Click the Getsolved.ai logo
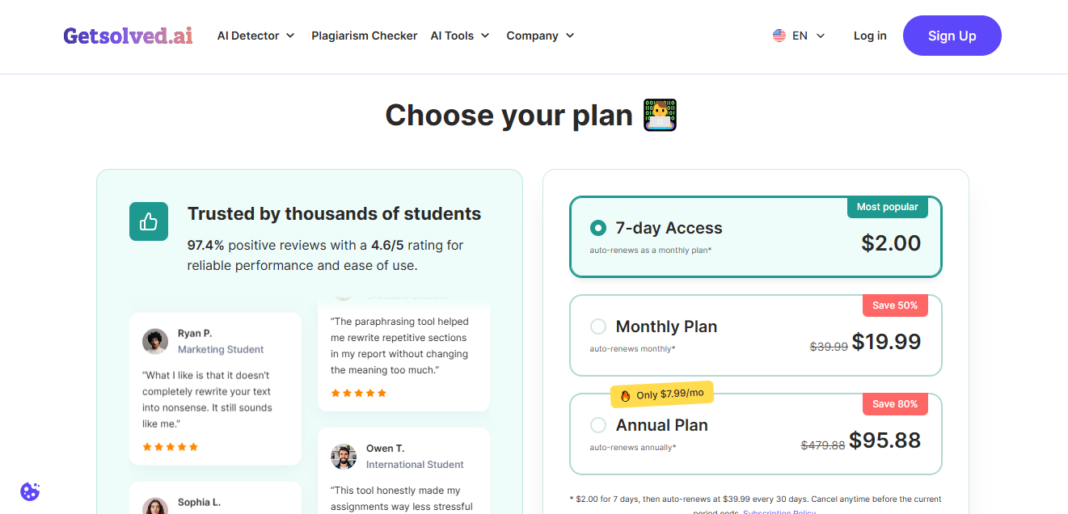The image size is (1068, 514). [x=128, y=35]
